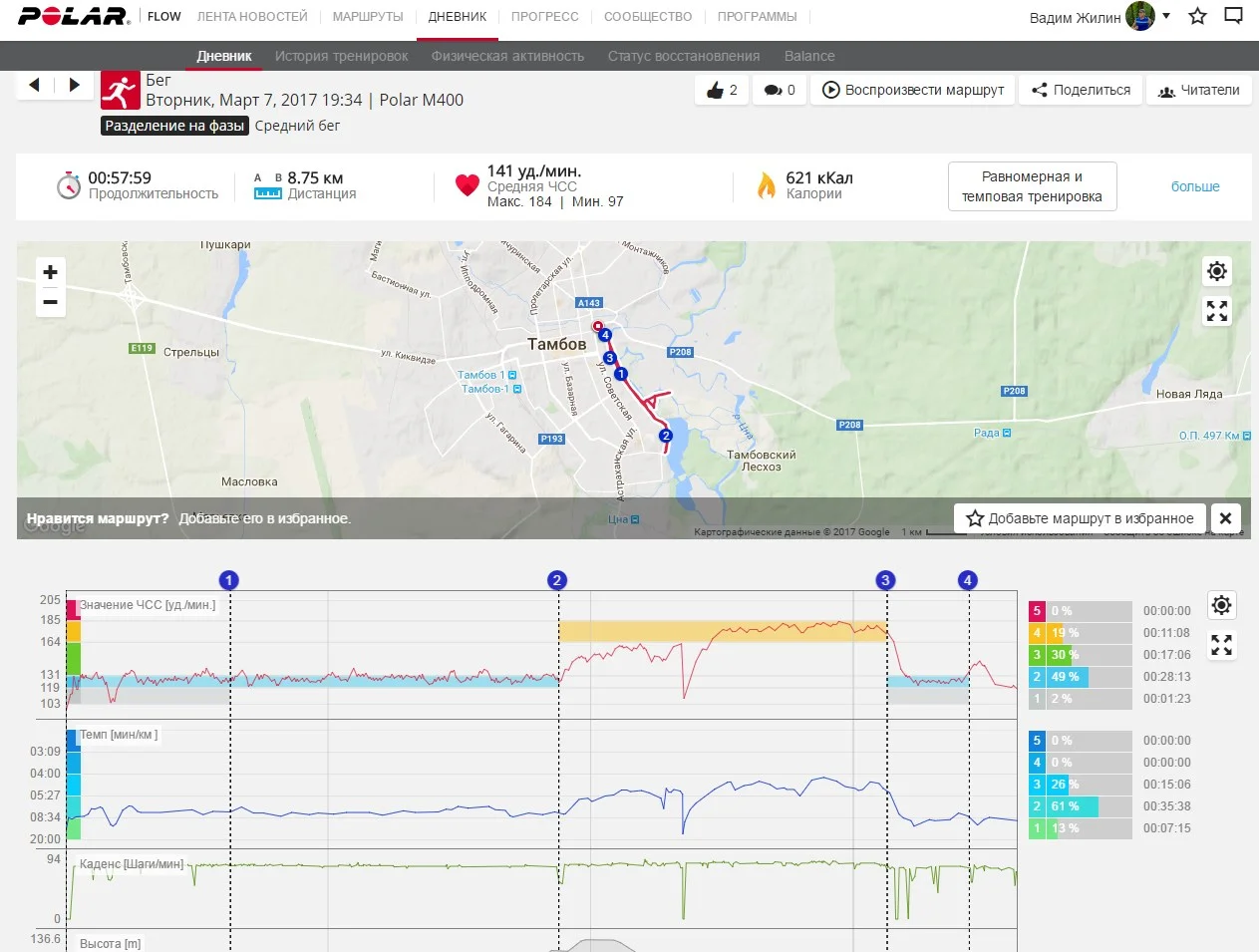The height and width of the screenshot is (952, 1259).
Task: Toggle the 'Разделение на фазы' view
Action: (174, 126)
